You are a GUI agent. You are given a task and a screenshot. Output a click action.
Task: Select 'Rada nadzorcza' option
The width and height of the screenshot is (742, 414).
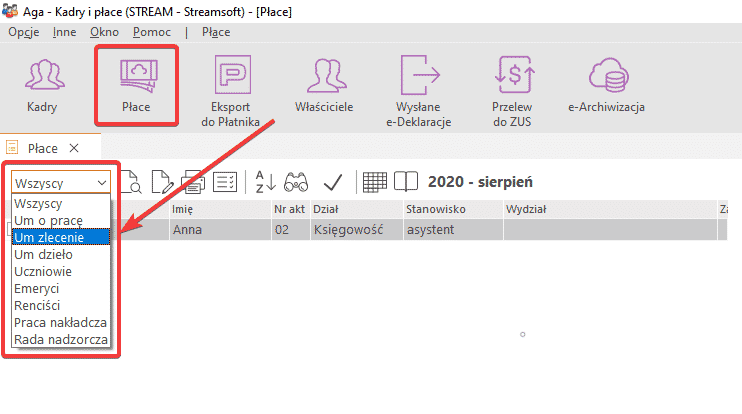pyautogui.click(x=58, y=340)
